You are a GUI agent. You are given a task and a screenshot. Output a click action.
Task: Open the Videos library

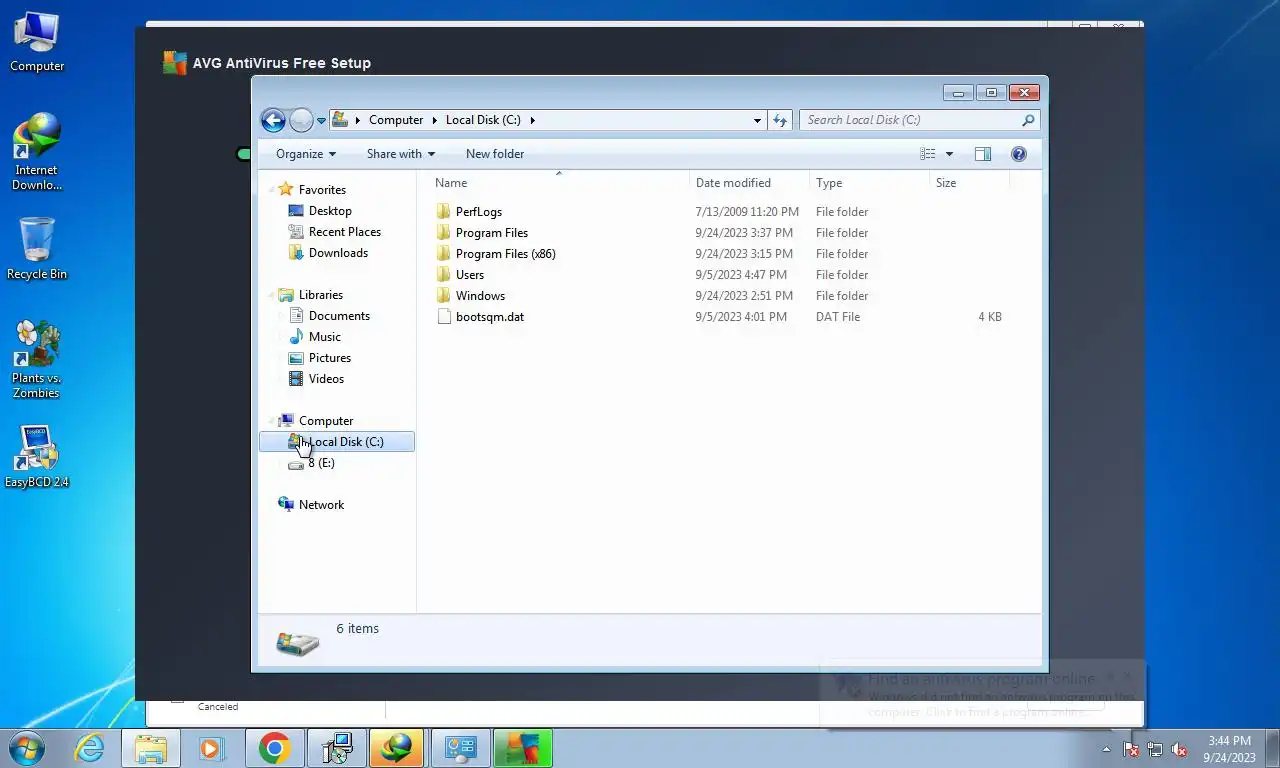pos(326,379)
